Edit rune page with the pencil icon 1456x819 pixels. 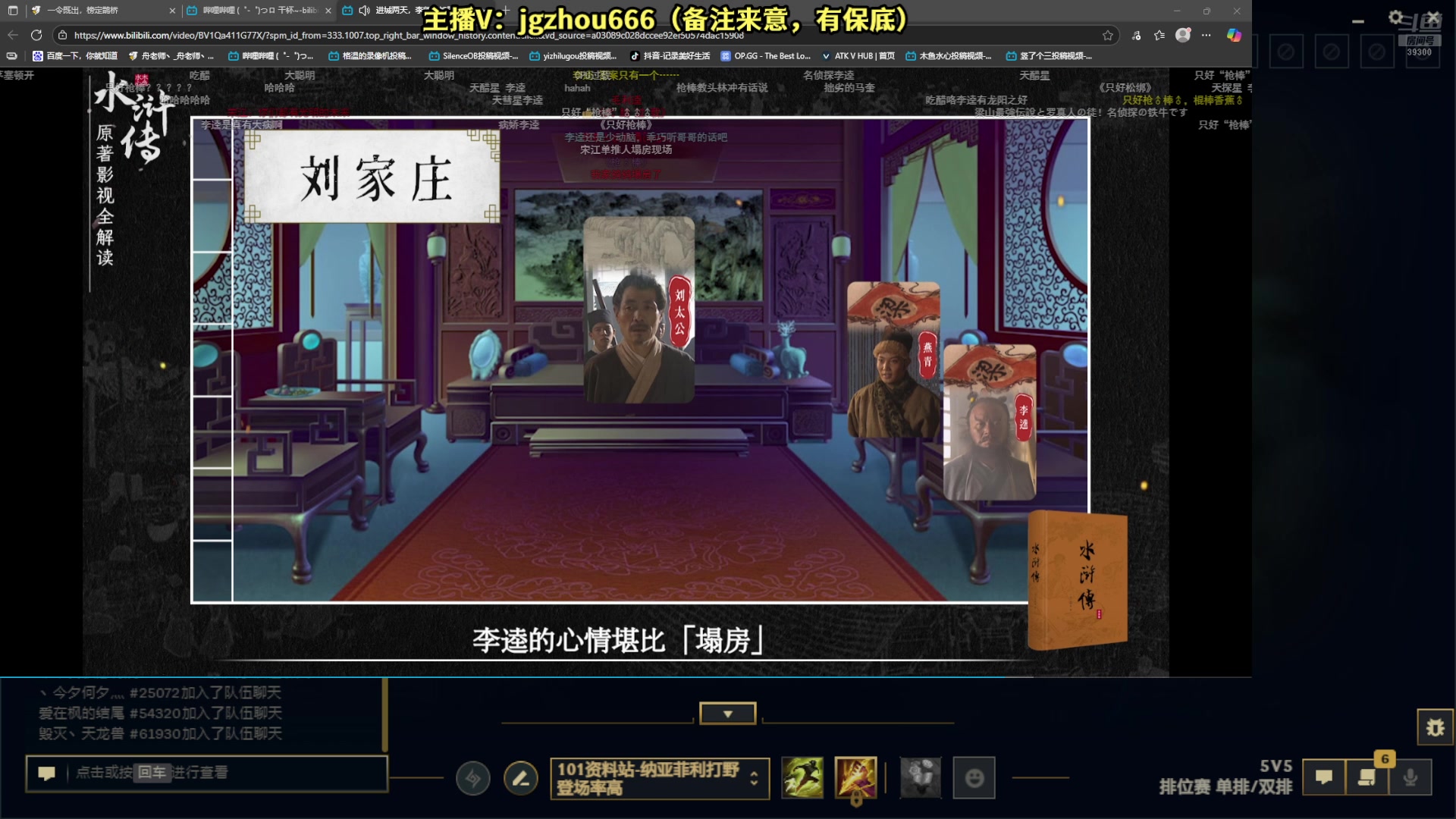coord(521,778)
